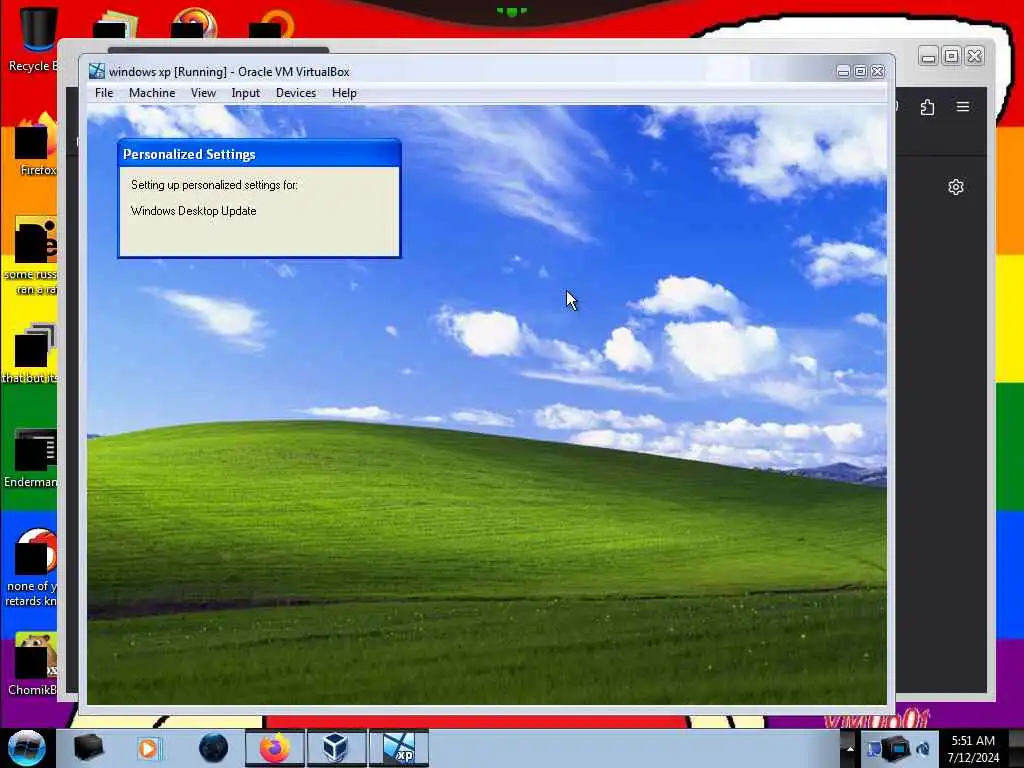Open the File menu in VirtualBox
Image resolution: width=1024 pixels, height=768 pixels.
(x=104, y=93)
